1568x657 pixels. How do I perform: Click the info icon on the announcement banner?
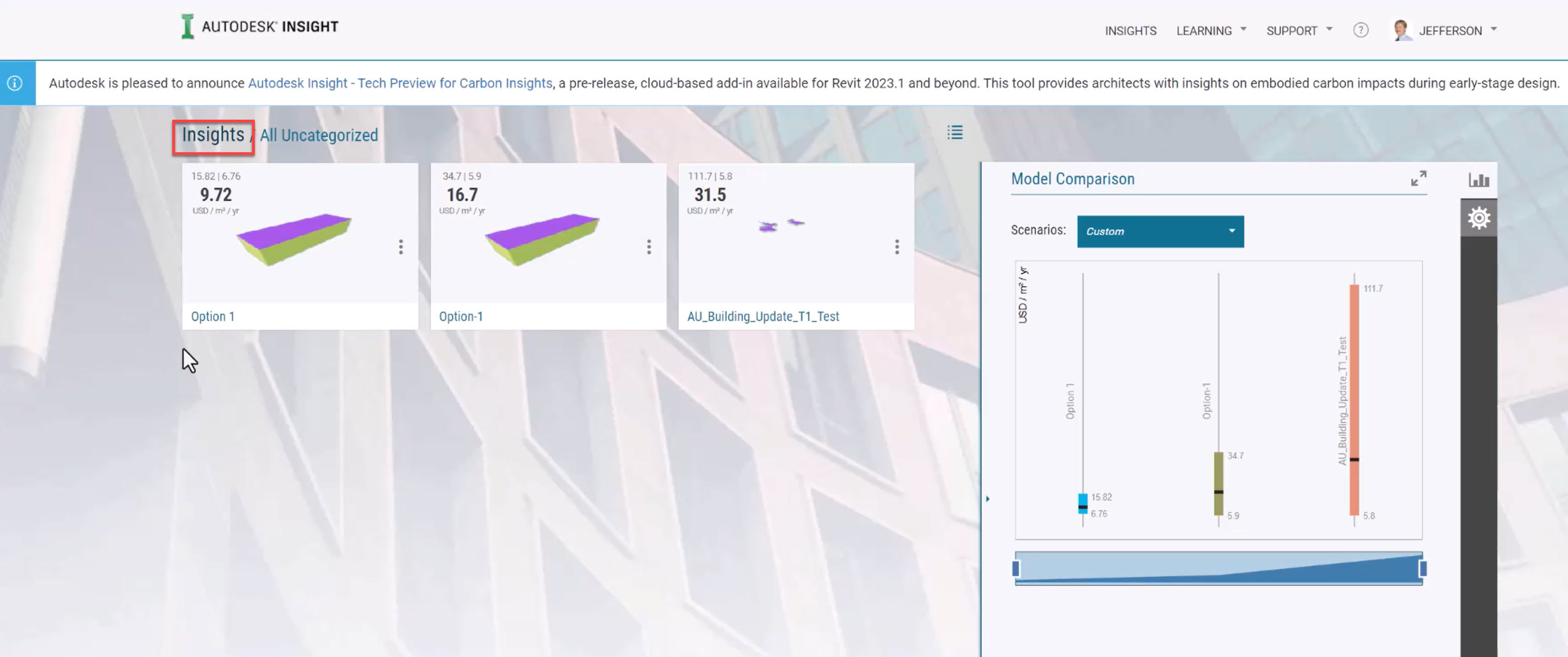15,83
